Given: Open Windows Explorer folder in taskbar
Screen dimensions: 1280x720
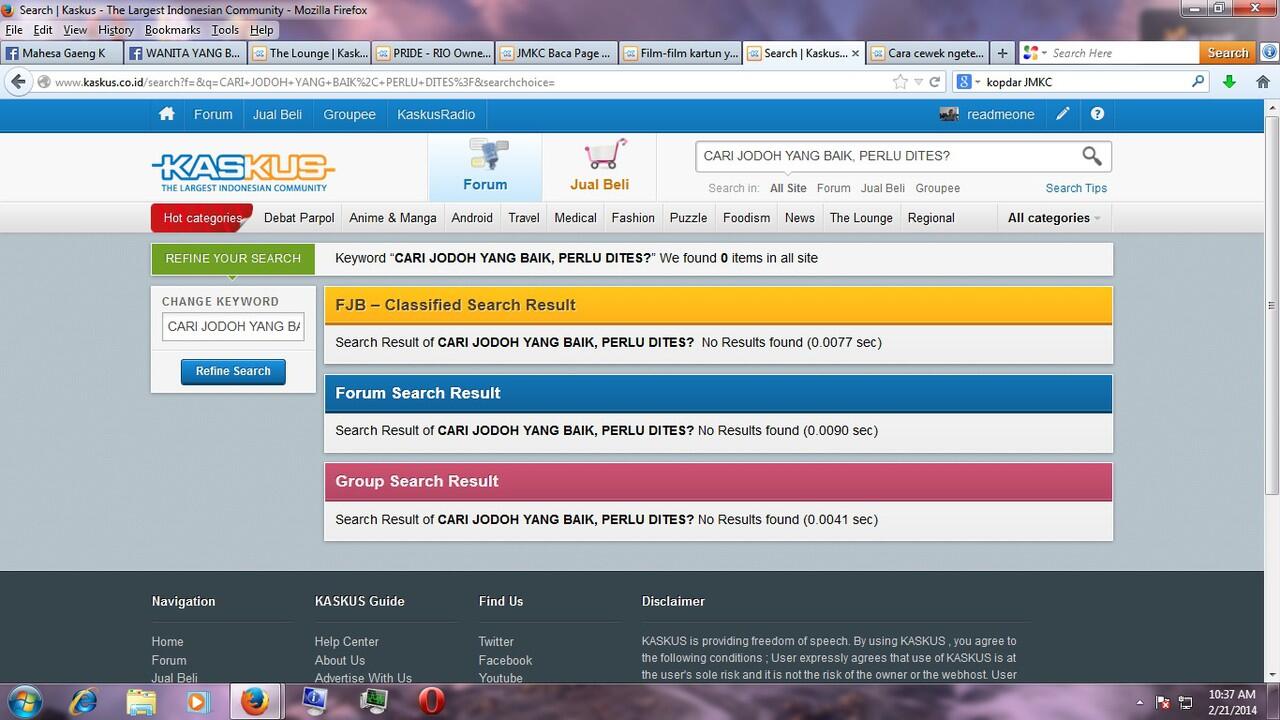Looking at the screenshot, I should (141, 701).
